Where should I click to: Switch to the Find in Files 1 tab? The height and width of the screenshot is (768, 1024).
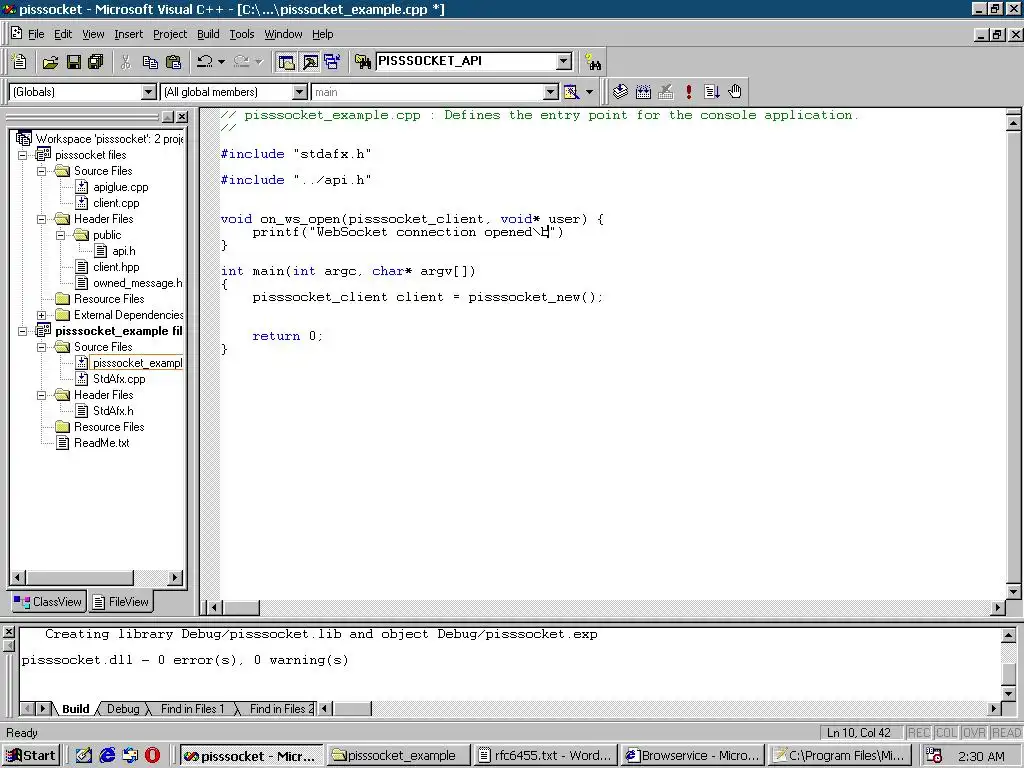click(x=192, y=709)
